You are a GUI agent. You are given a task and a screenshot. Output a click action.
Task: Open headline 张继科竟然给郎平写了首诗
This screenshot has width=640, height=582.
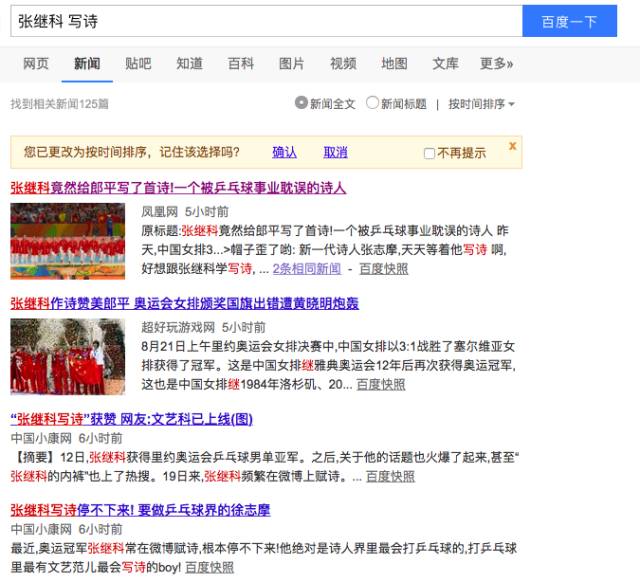coord(178,188)
